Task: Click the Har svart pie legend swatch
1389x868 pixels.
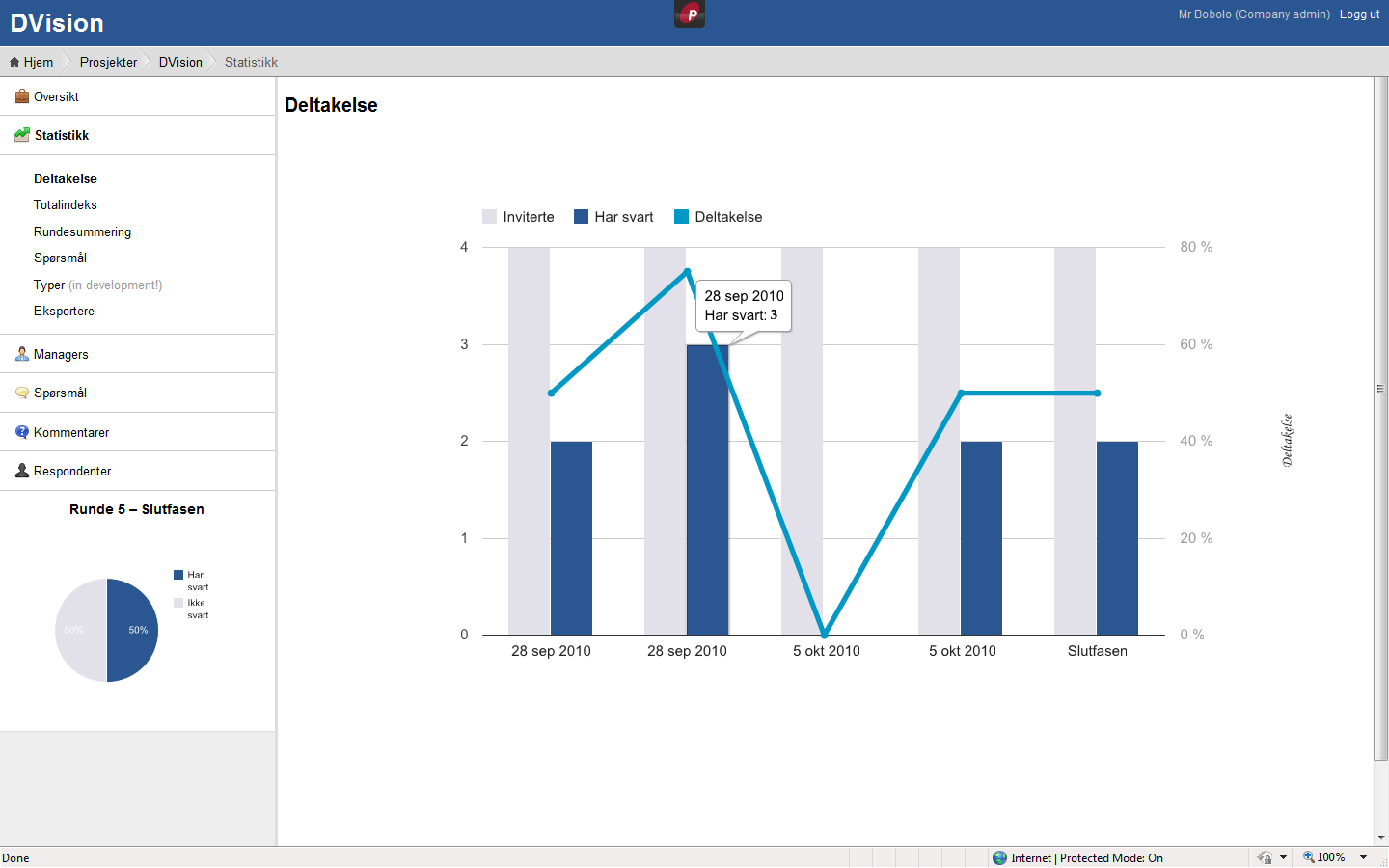Action: tap(178, 575)
